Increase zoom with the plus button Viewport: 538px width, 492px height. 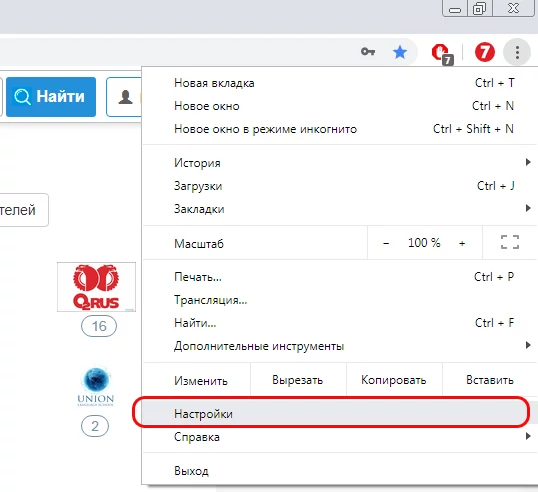(462, 243)
